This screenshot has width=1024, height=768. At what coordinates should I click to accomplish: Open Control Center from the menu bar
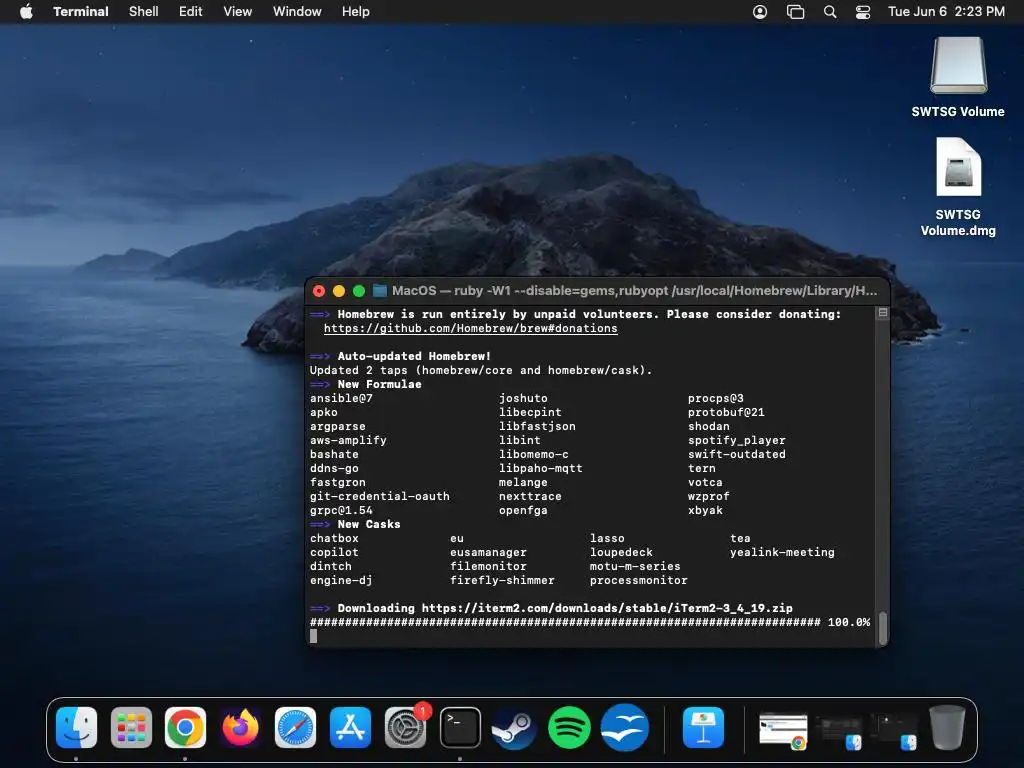pyautogui.click(x=863, y=12)
